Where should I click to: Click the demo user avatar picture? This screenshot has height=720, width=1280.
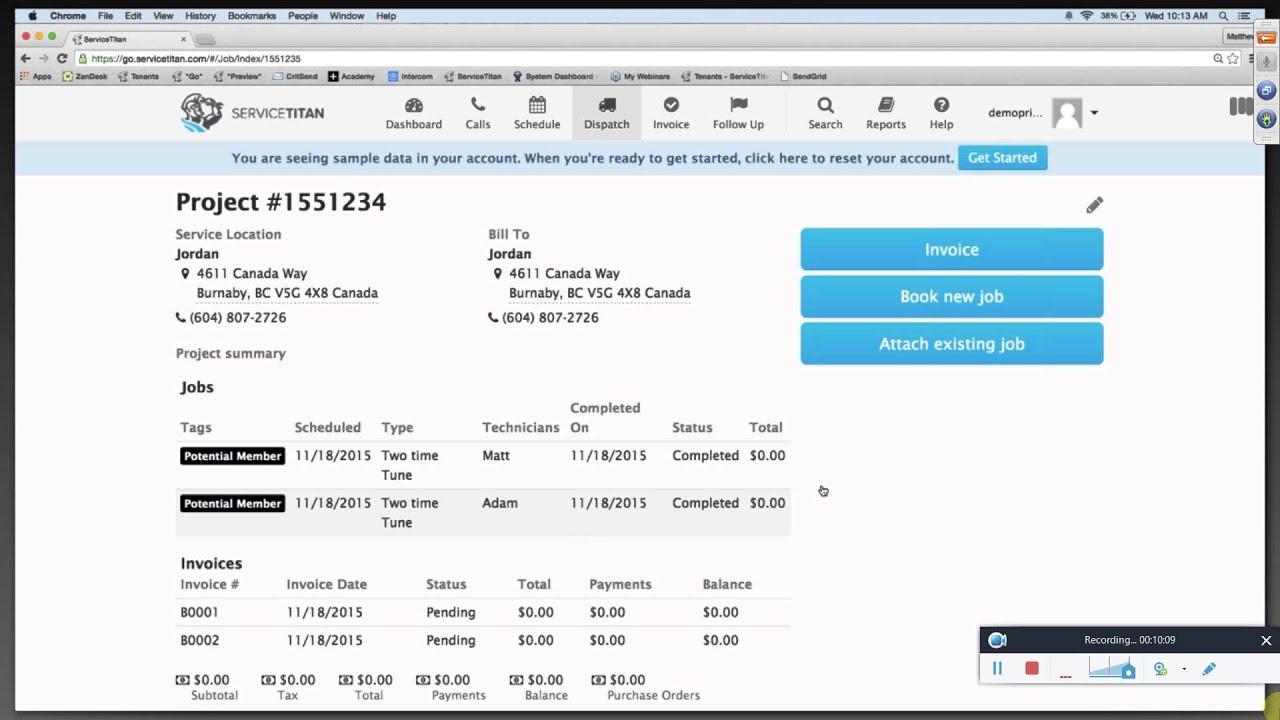(1067, 113)
